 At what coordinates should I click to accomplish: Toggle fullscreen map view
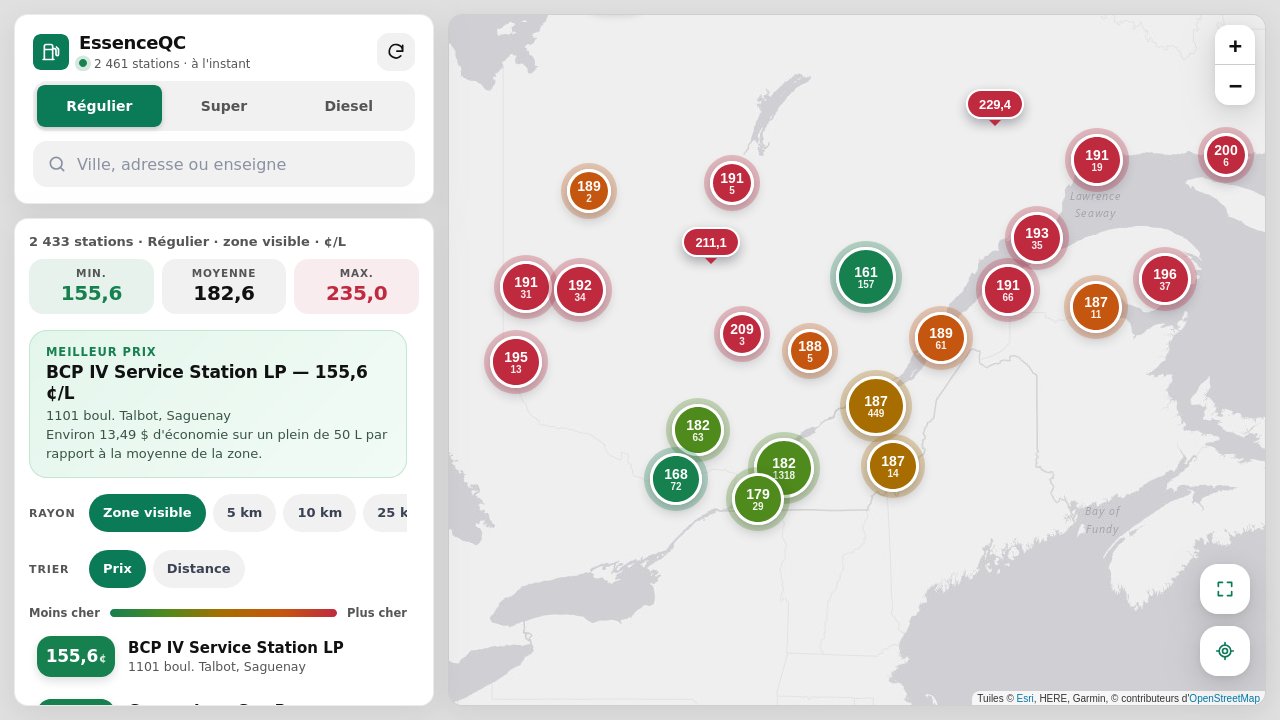tap(1225, 589)
